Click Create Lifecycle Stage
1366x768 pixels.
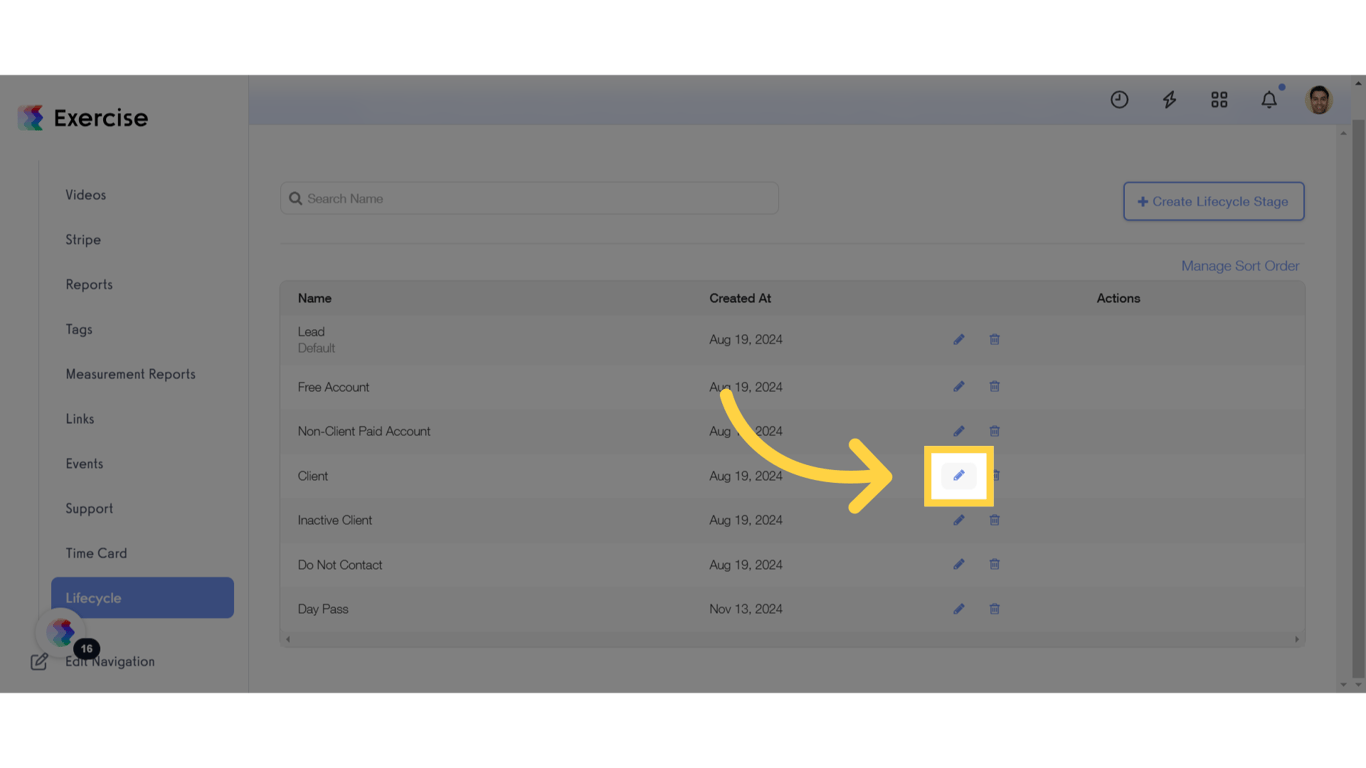click(x=1213, y=201)
